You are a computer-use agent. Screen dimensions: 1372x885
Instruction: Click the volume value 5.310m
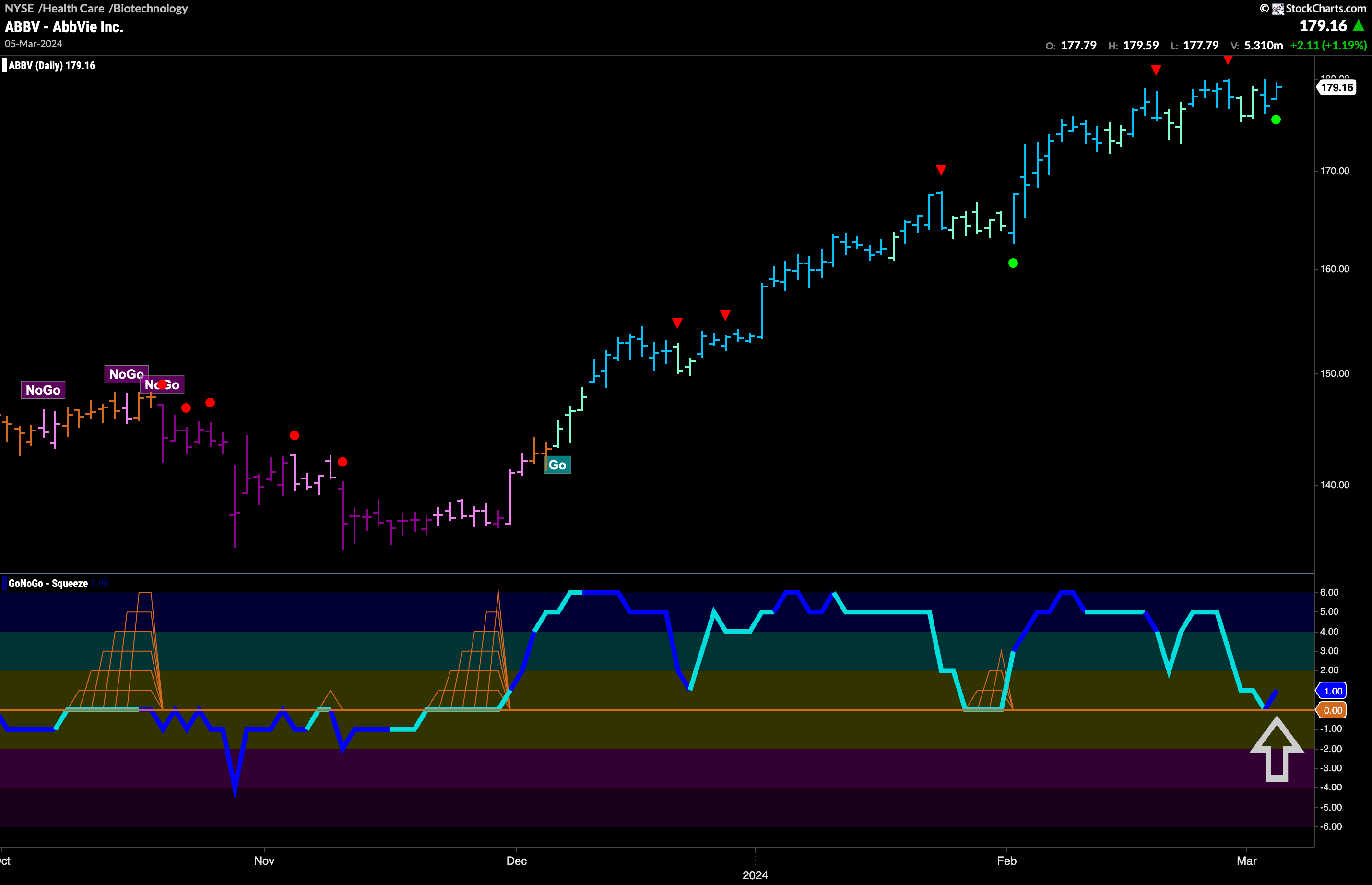(1264, 46)
